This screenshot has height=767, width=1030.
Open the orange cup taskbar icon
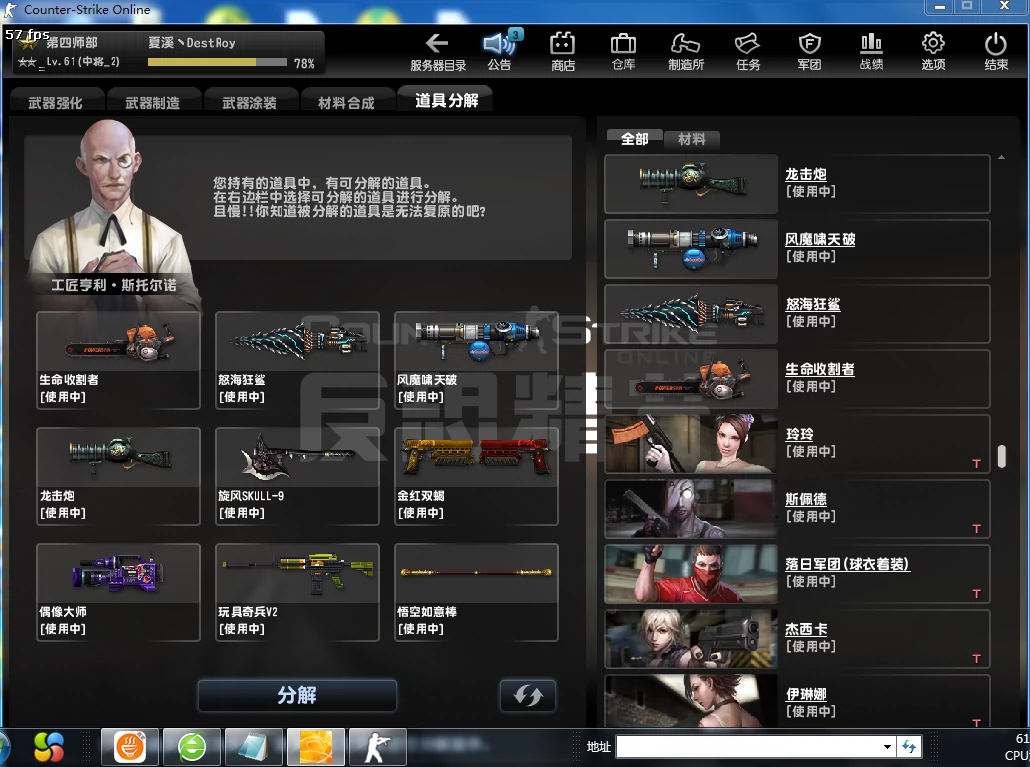pyautogui.click(x=130, y=747)
